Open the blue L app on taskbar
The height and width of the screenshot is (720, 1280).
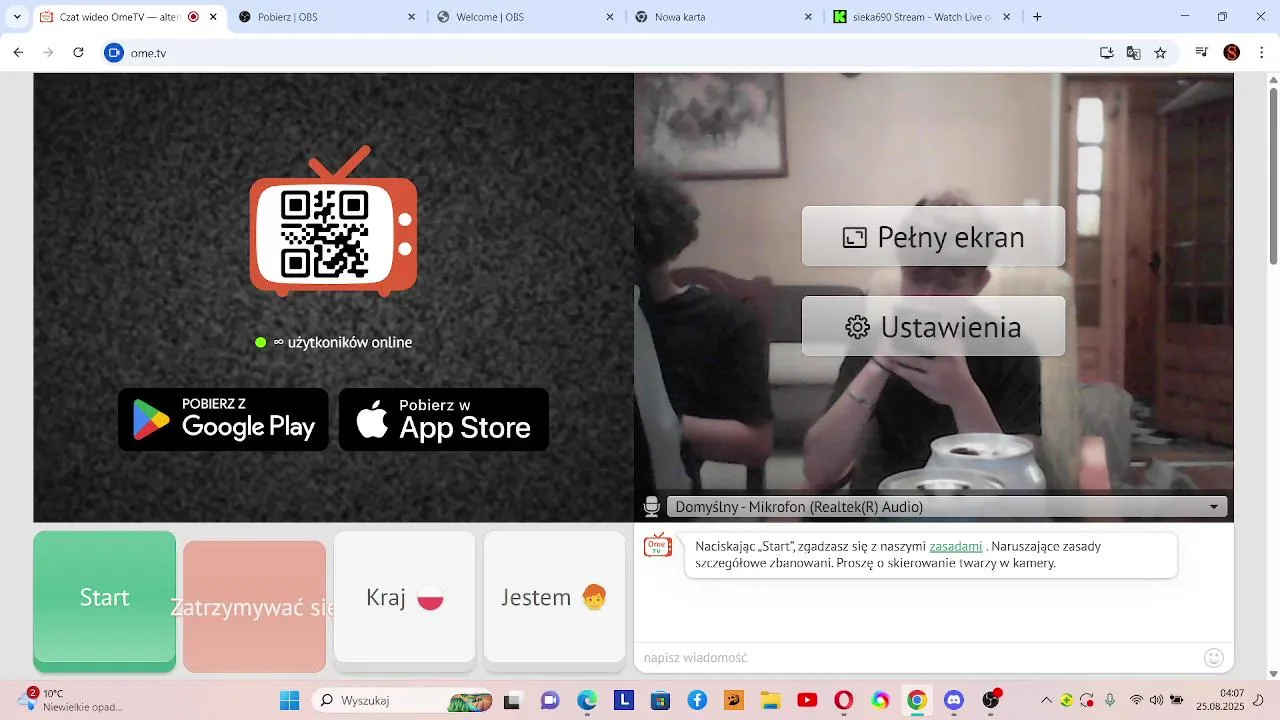pyautogui.click(x=623, y=700)
